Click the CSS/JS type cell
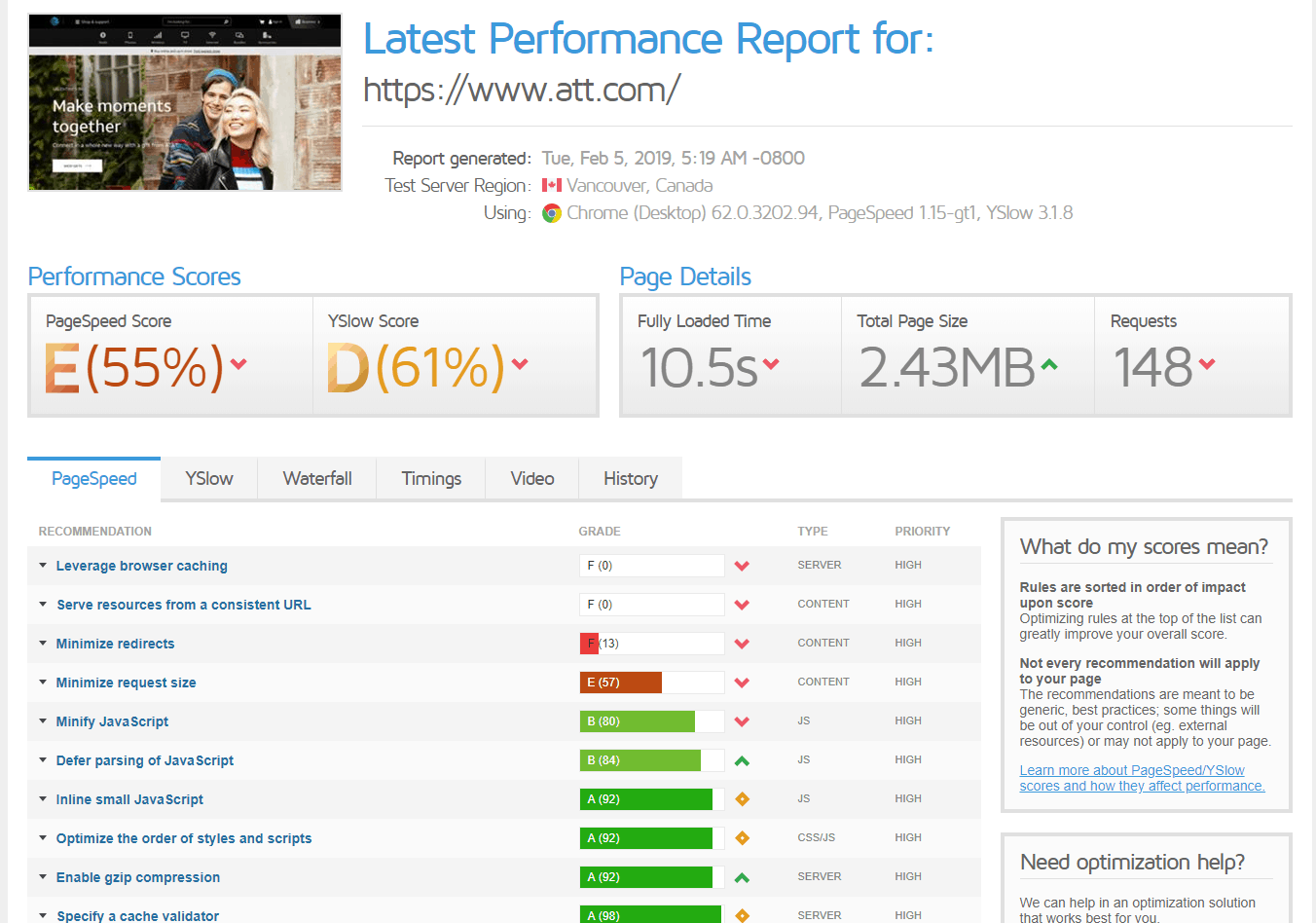This screenshot has width=1316, height=923. [817, 837]
